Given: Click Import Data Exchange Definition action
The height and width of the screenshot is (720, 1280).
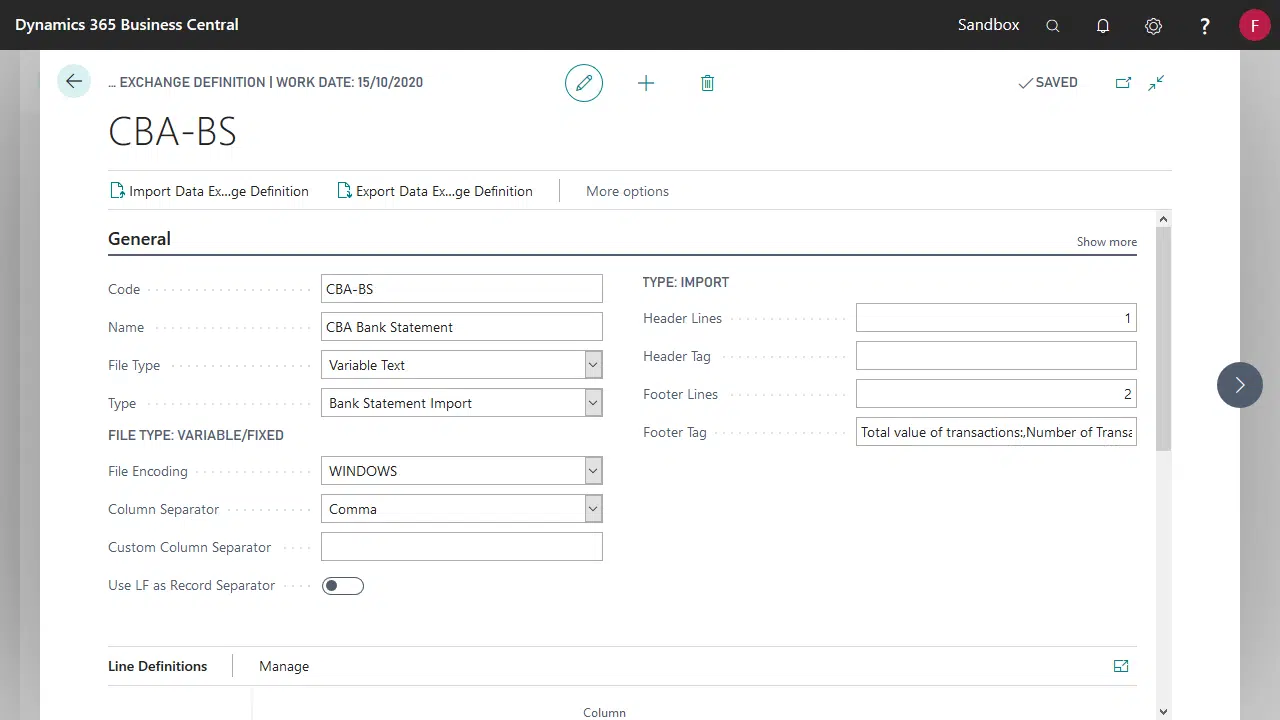Looking at the screenshot, I should click(x=209, y=191).
